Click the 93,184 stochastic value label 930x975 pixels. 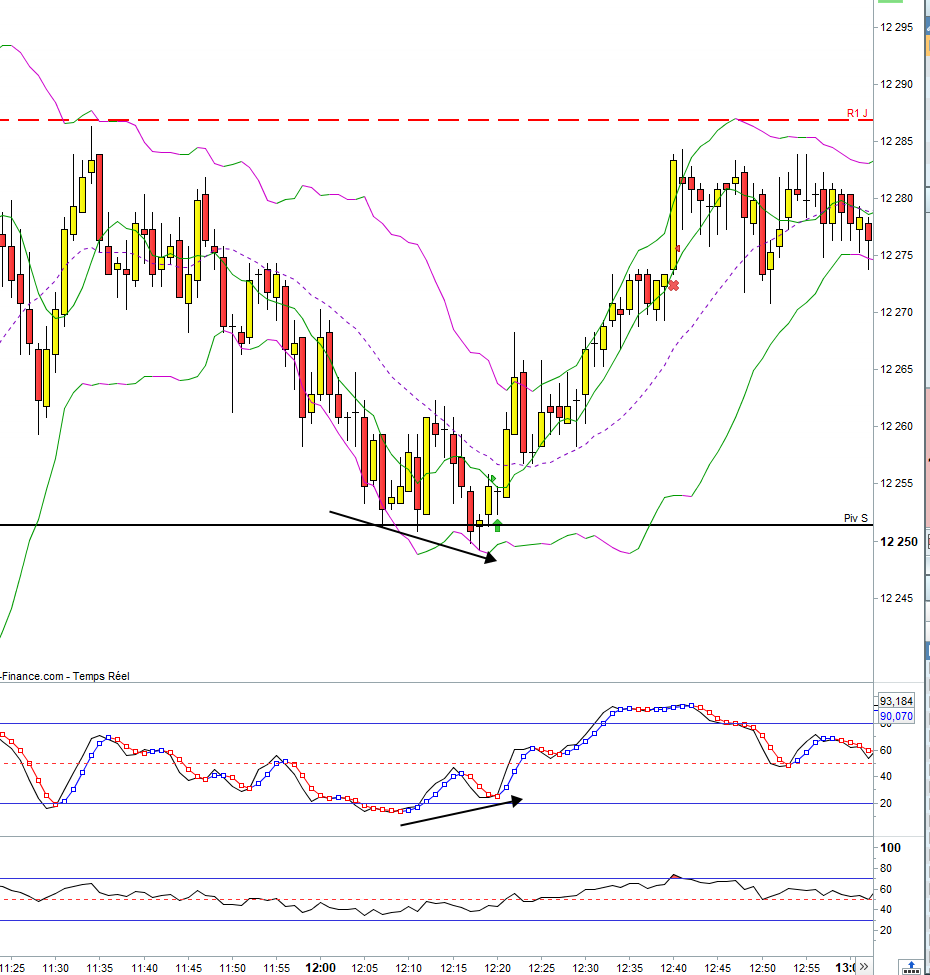click(896, 701)
